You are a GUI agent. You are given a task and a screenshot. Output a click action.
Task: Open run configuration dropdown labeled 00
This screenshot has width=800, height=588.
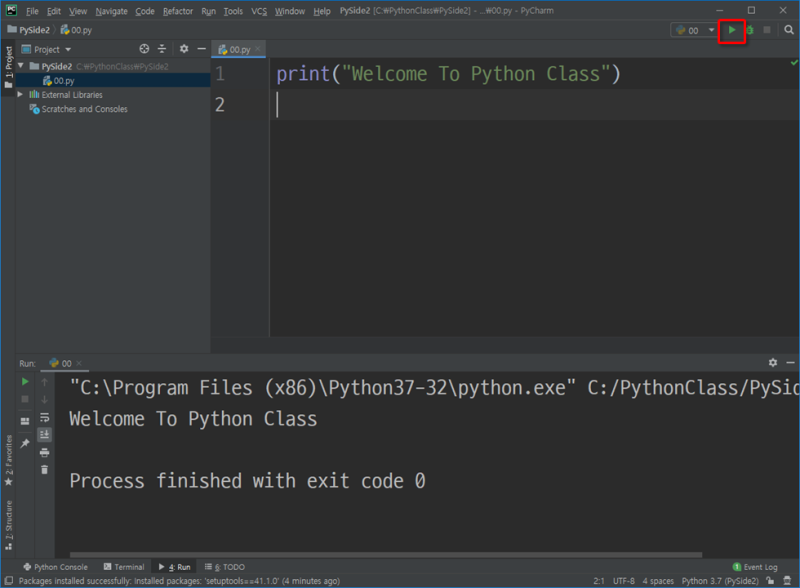[696, 30]
